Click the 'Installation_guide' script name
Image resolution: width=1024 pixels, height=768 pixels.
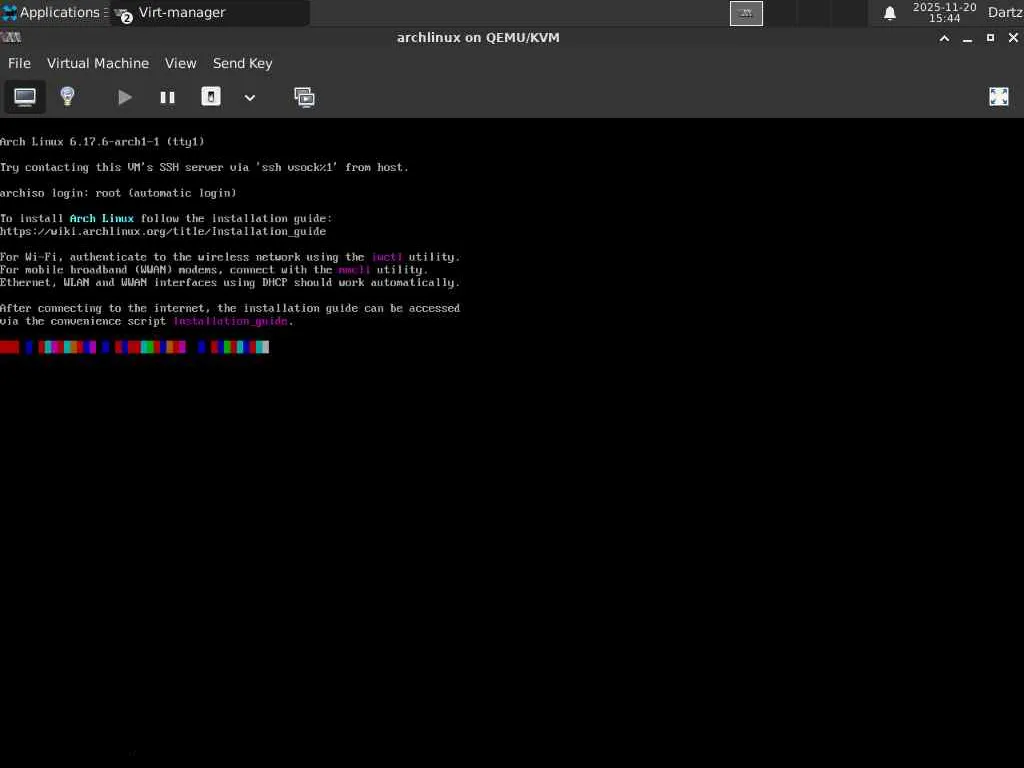coord(230,321)
